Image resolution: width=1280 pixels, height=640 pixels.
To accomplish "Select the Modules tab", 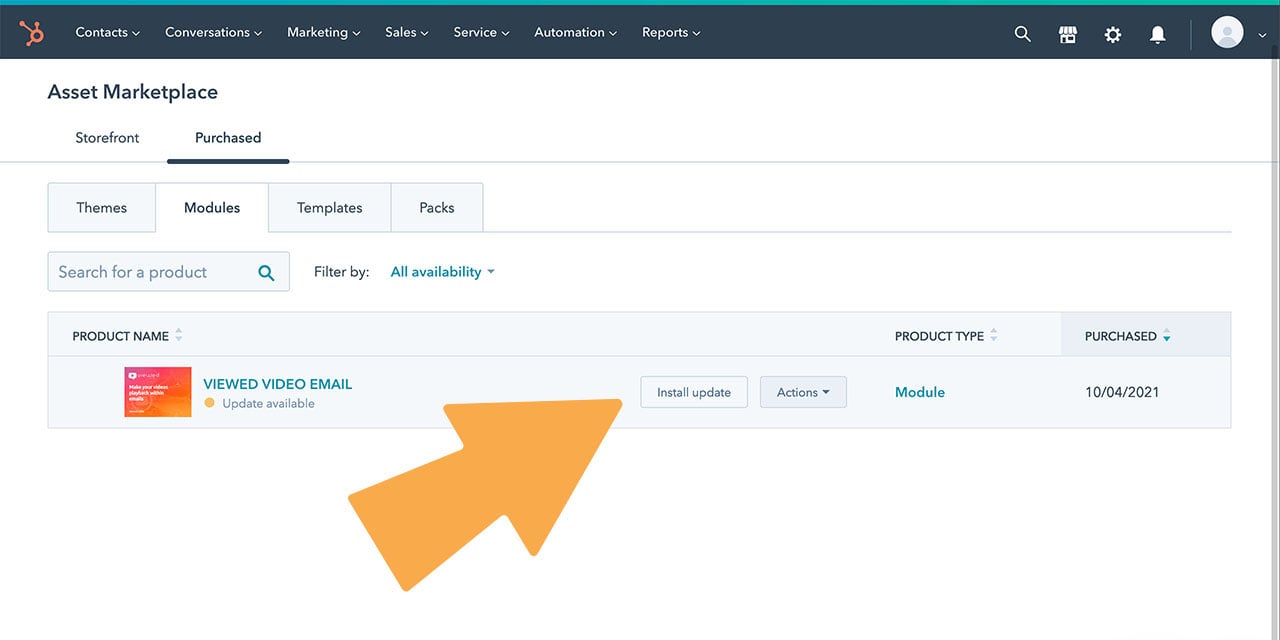I will 212,208.
